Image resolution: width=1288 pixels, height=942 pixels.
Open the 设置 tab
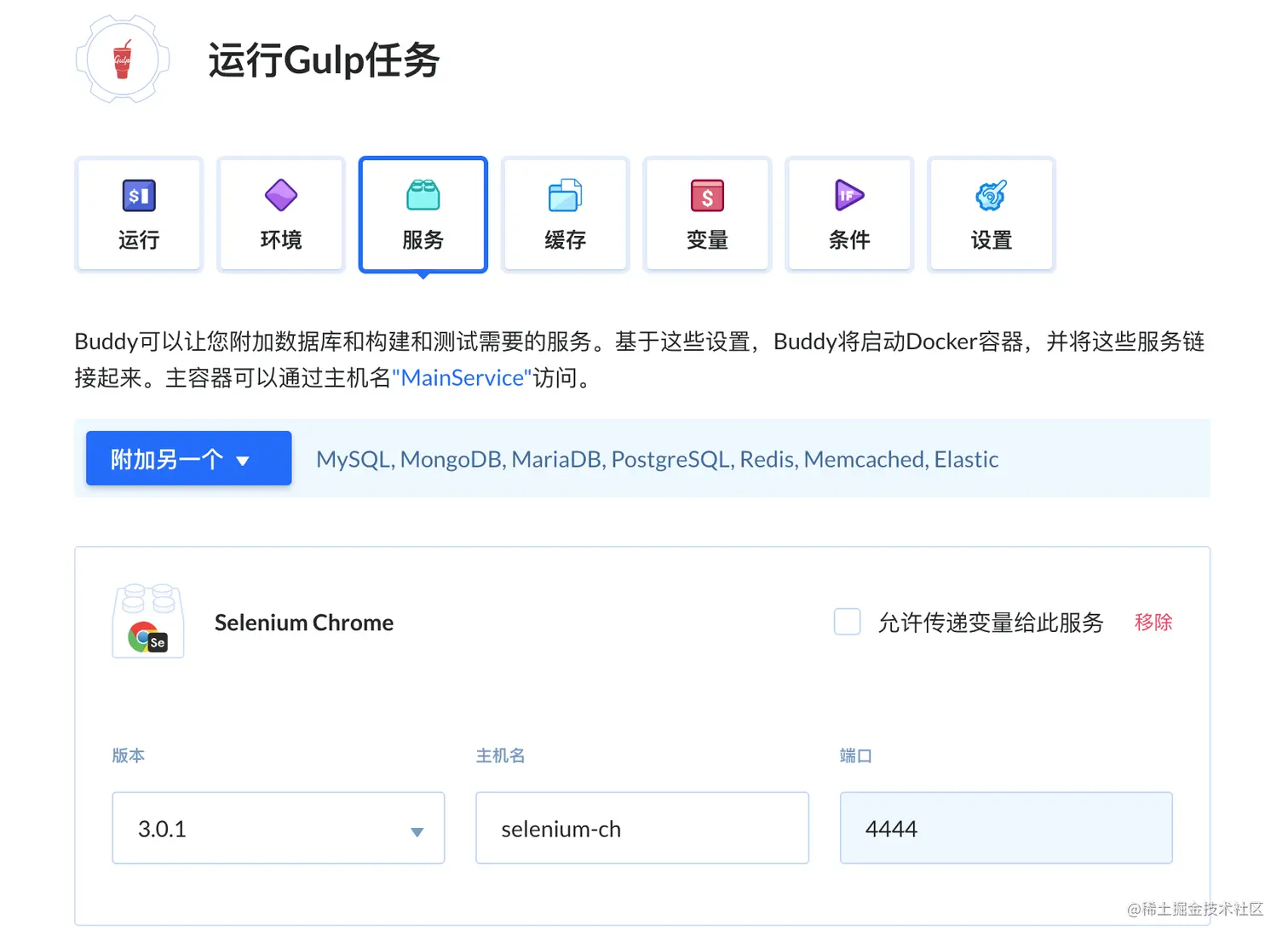[x=992, y=215]
